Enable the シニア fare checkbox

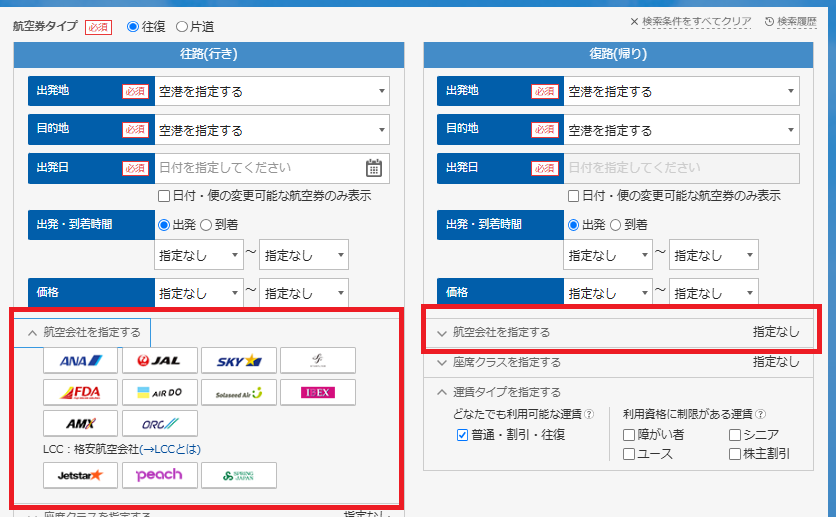(735, 435)
